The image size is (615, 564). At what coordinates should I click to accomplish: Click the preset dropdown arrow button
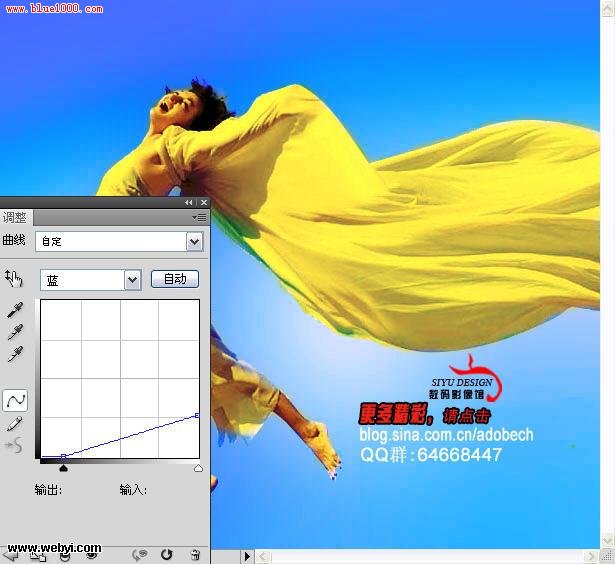pyautogui.click(x=195, y=242)
